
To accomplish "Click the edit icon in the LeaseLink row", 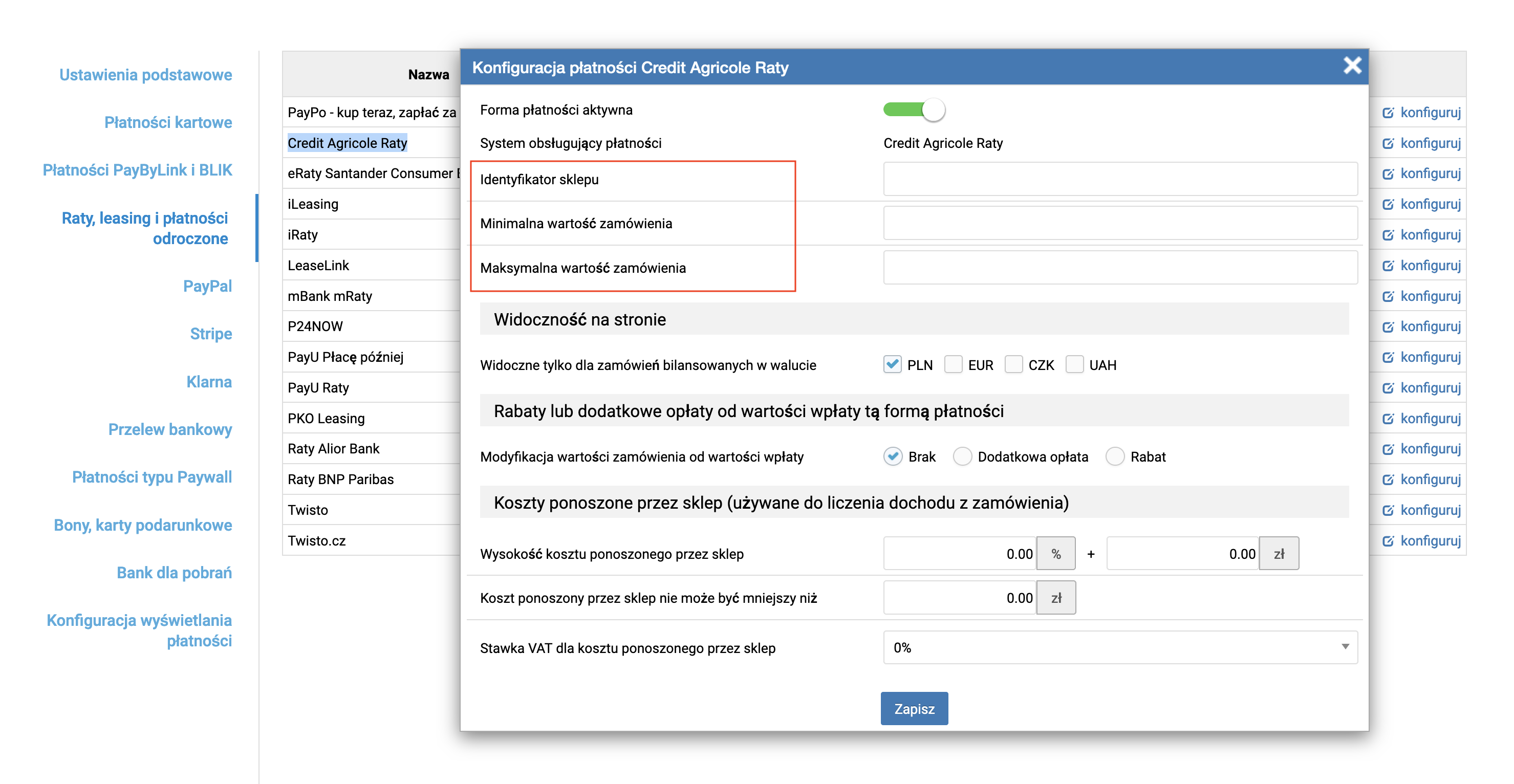I will [x=1388, y=266].
